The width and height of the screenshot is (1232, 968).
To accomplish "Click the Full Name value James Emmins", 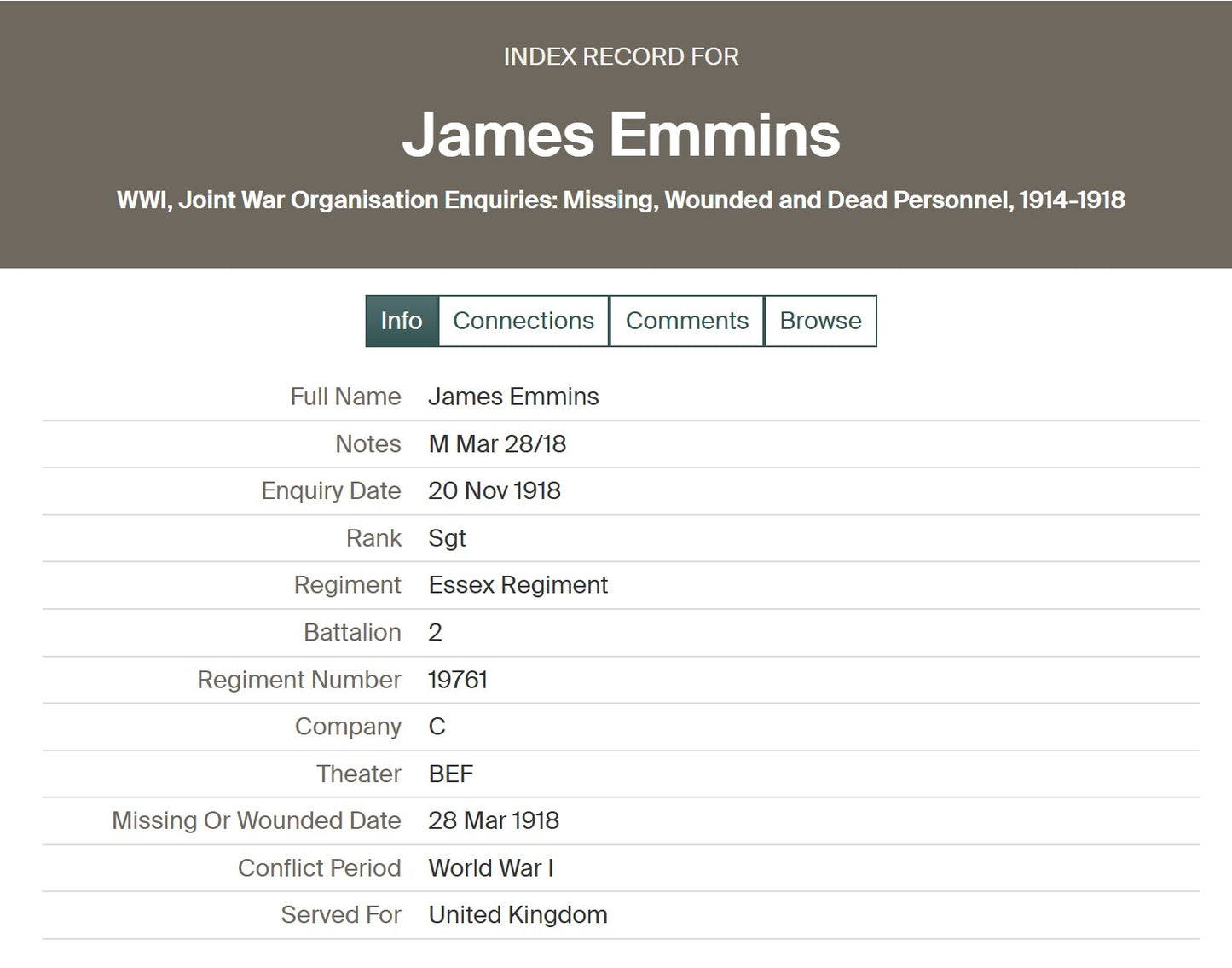I will 513,397.
